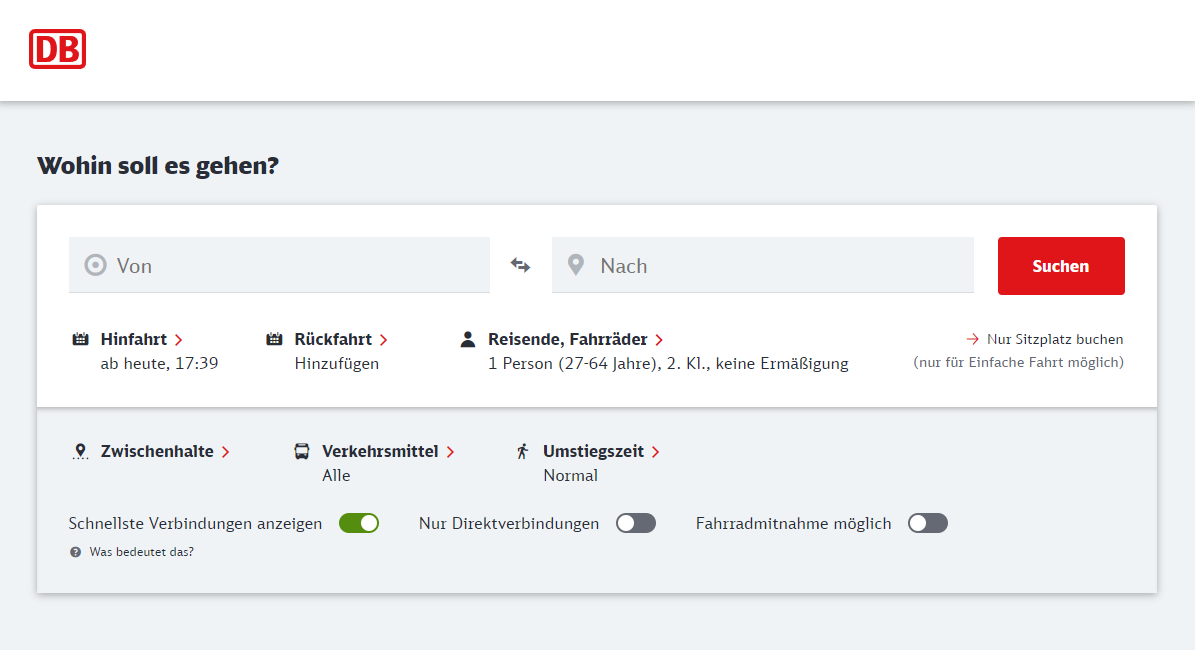Disable Schnellste Verbindungen anzeigen toggle
Viewport: 1195px width, 650px height.
coord(359,524)
